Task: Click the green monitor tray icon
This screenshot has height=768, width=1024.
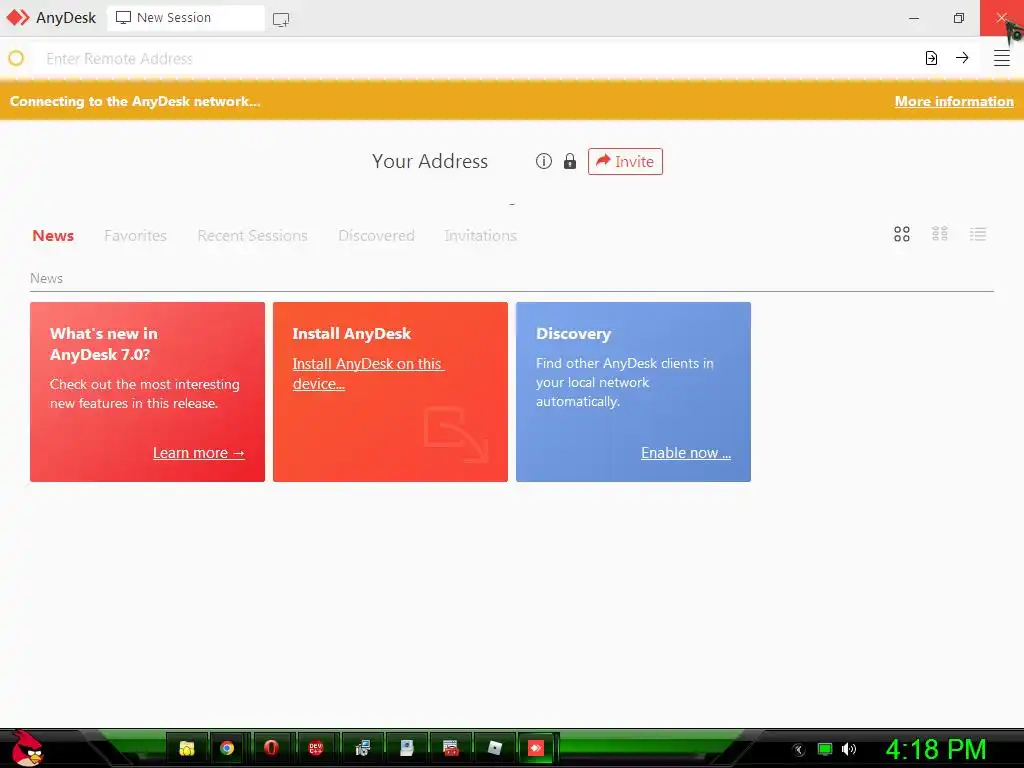Action: tap(825, 749)
